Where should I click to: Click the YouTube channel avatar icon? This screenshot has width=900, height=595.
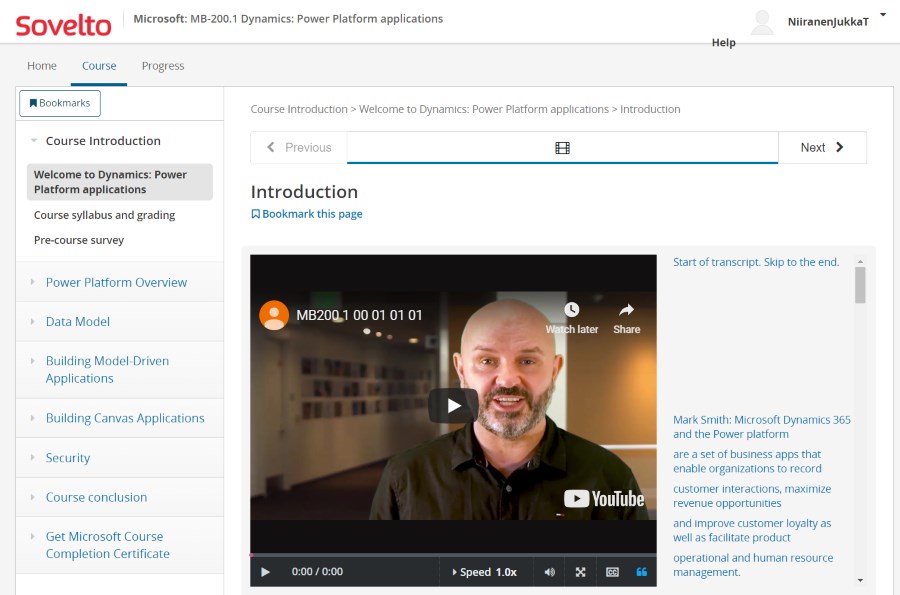pos(274,315)
